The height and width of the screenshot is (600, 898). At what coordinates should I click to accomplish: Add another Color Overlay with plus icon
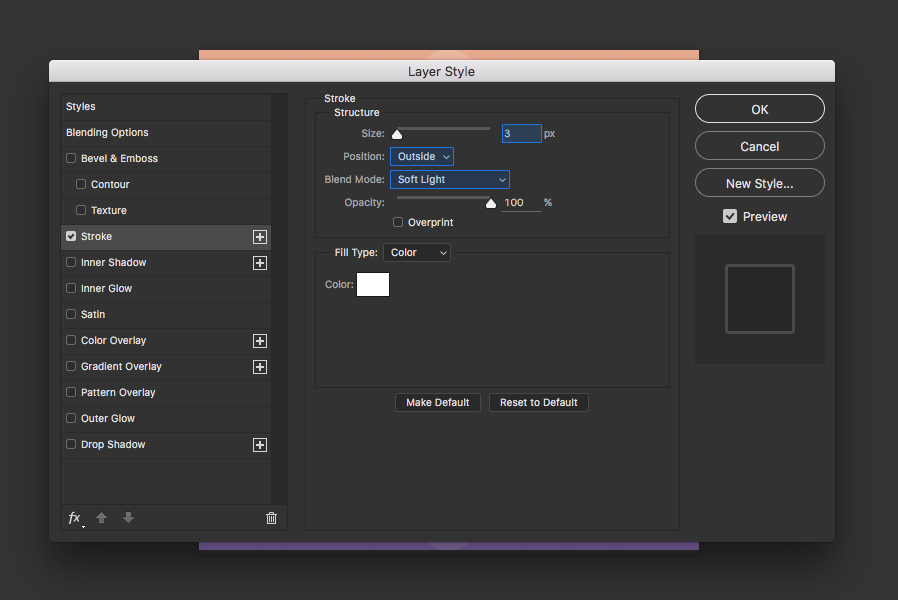coord(260,341)
